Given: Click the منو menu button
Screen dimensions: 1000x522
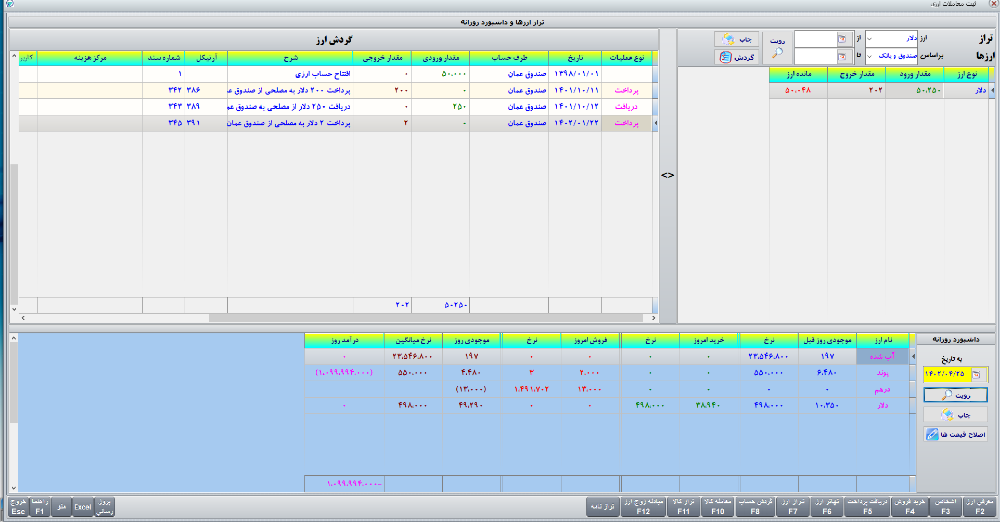Looking at the screenshot, I should click(x=61, y=507).
